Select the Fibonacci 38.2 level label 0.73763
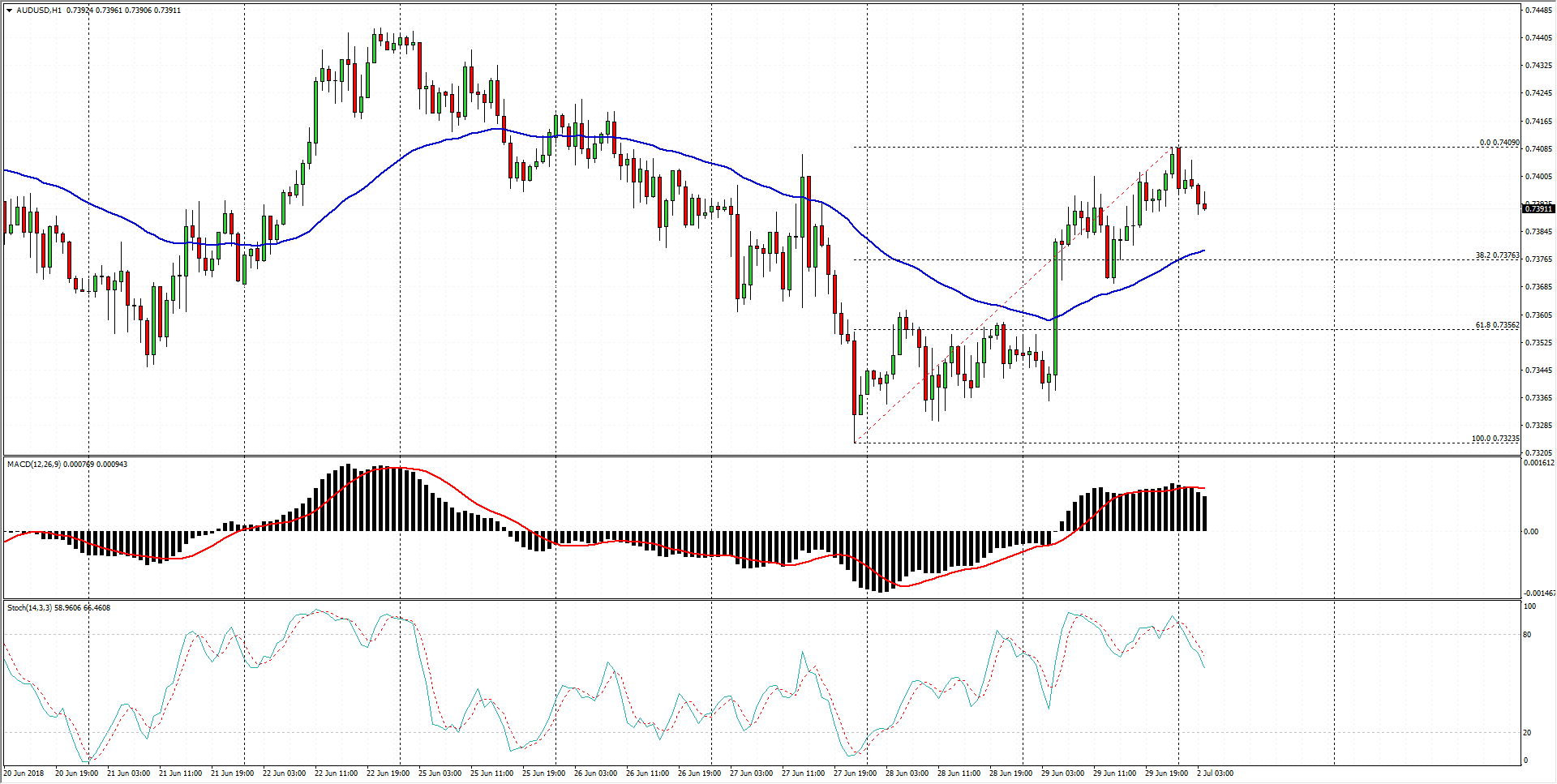Screen dimensions: 1557x784 coord(1497,255)
